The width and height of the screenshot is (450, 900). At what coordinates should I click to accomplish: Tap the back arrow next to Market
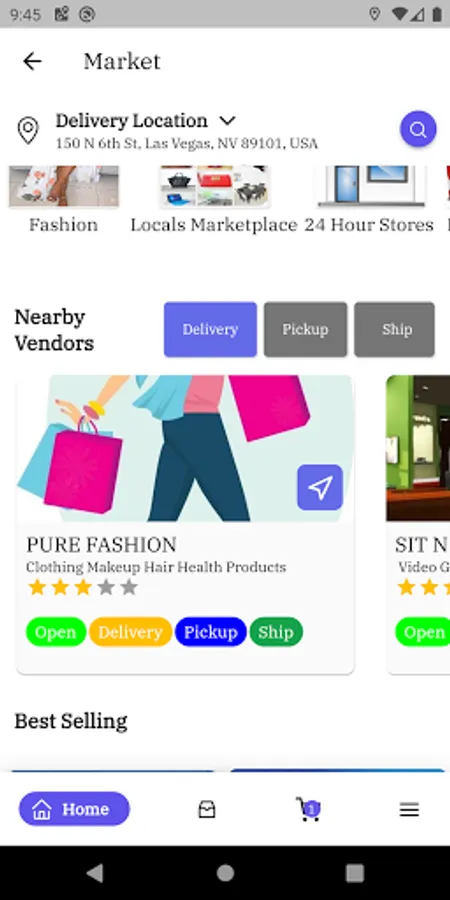pos(32,61)
